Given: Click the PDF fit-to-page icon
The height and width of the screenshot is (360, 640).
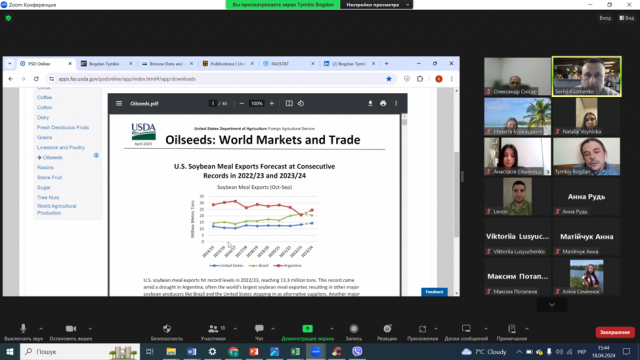Looking at the screenshot, I should [289, 103].
